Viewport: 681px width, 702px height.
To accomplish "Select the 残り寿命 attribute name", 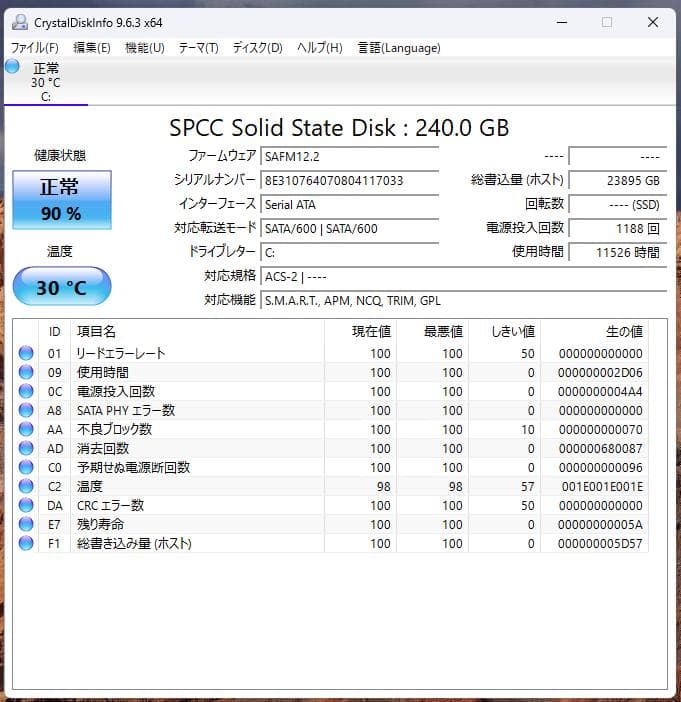I will click(100, 525).
